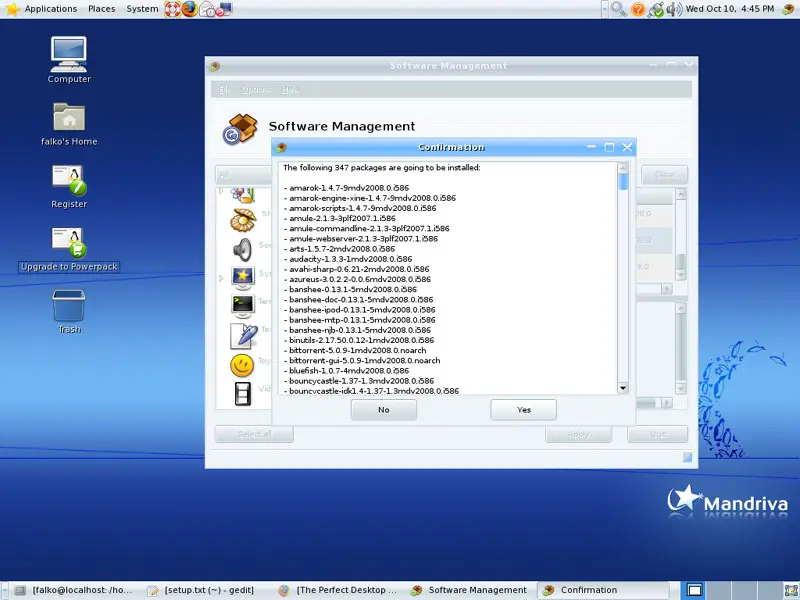800x600 pixels.
Task: Click Yes to confirm installing packages
Action: (523, 410)
